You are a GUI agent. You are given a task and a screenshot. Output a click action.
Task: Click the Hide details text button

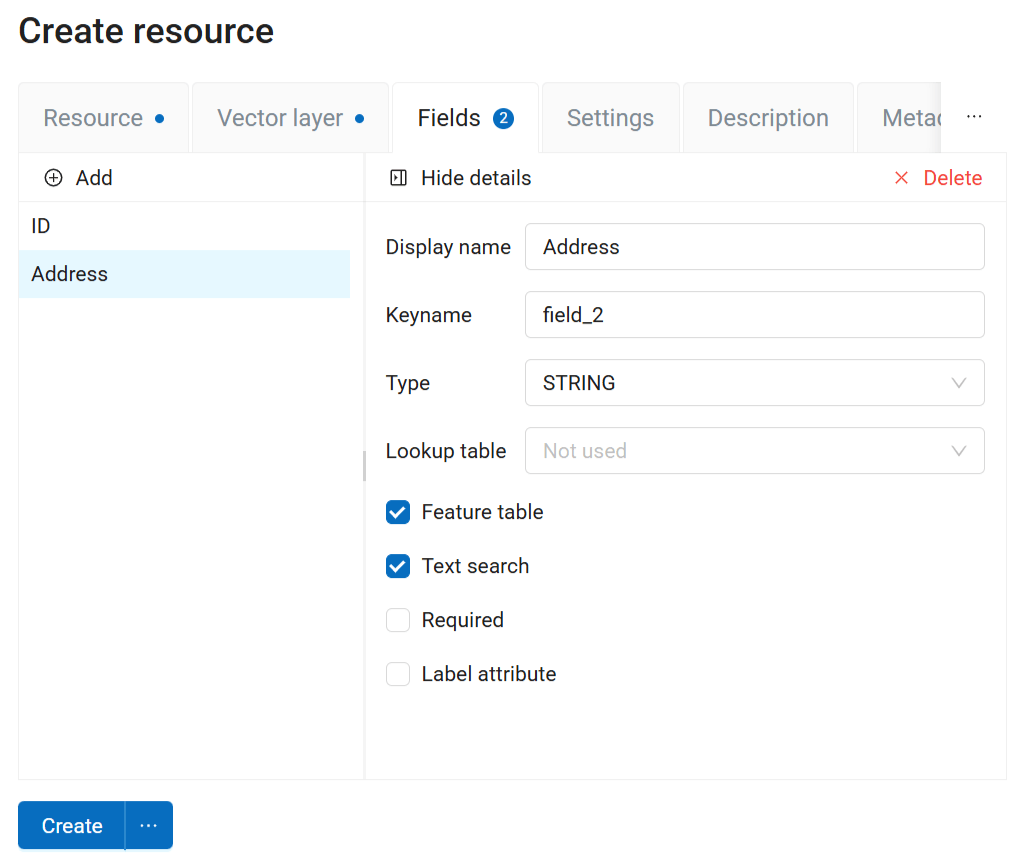coord(476,178)
